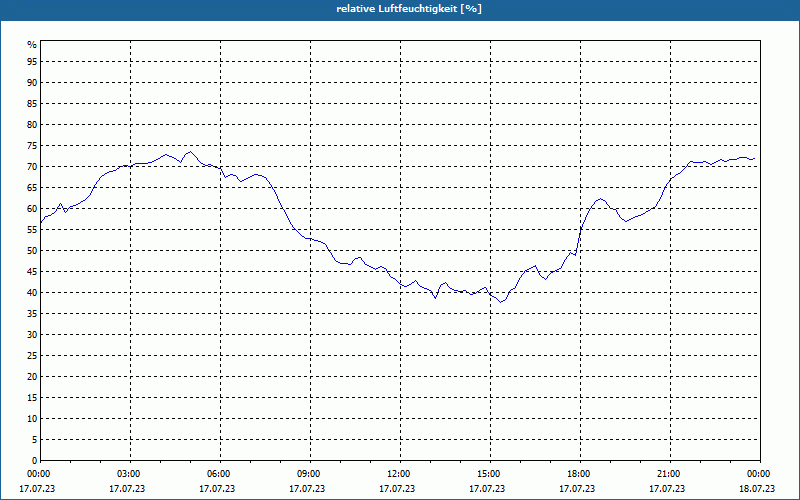This screenshot has height=500, width=800.
Task: Select the 65 y-axis label
Action: (x=32, y=187)
